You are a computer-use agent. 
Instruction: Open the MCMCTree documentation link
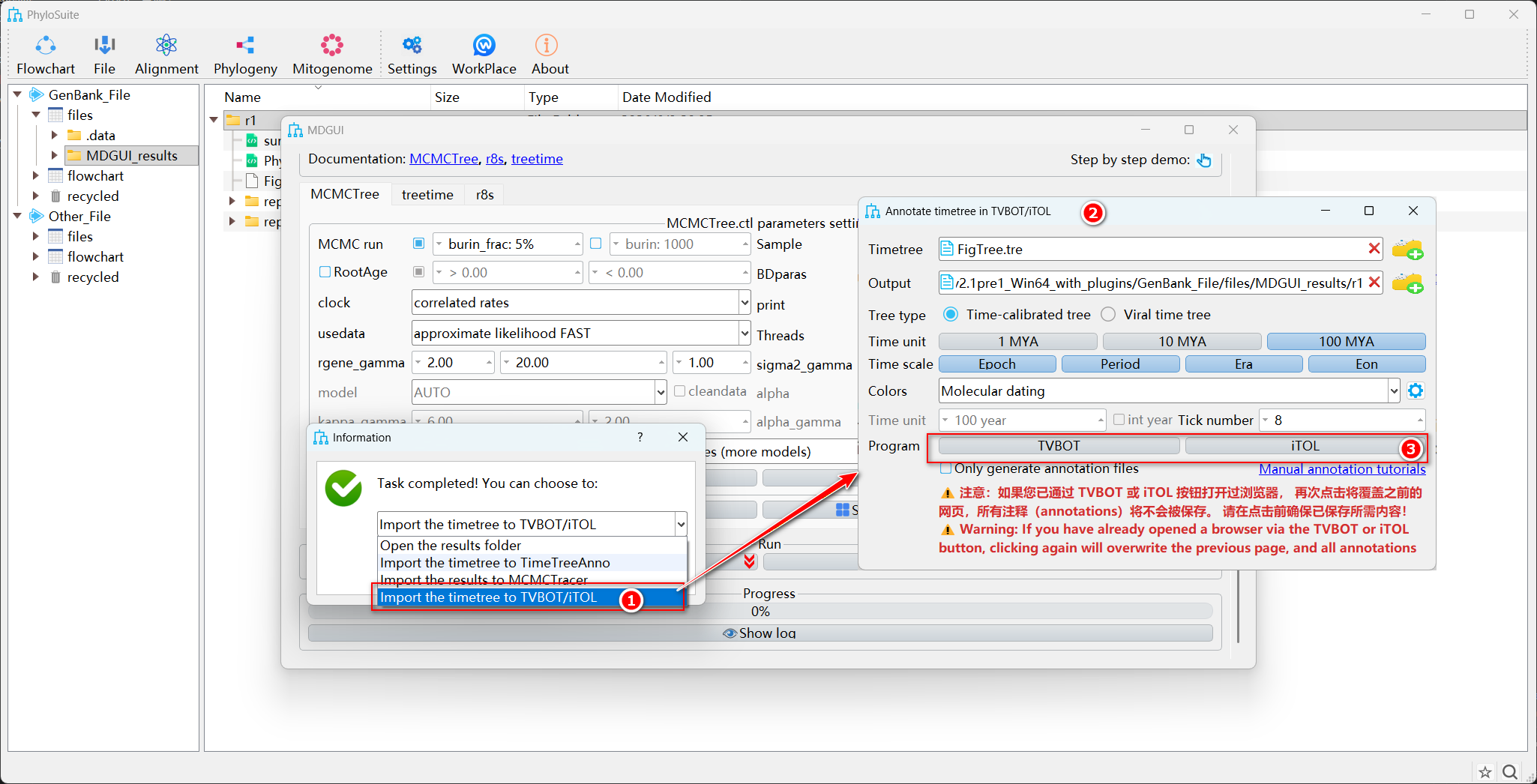tap(444, 159)
